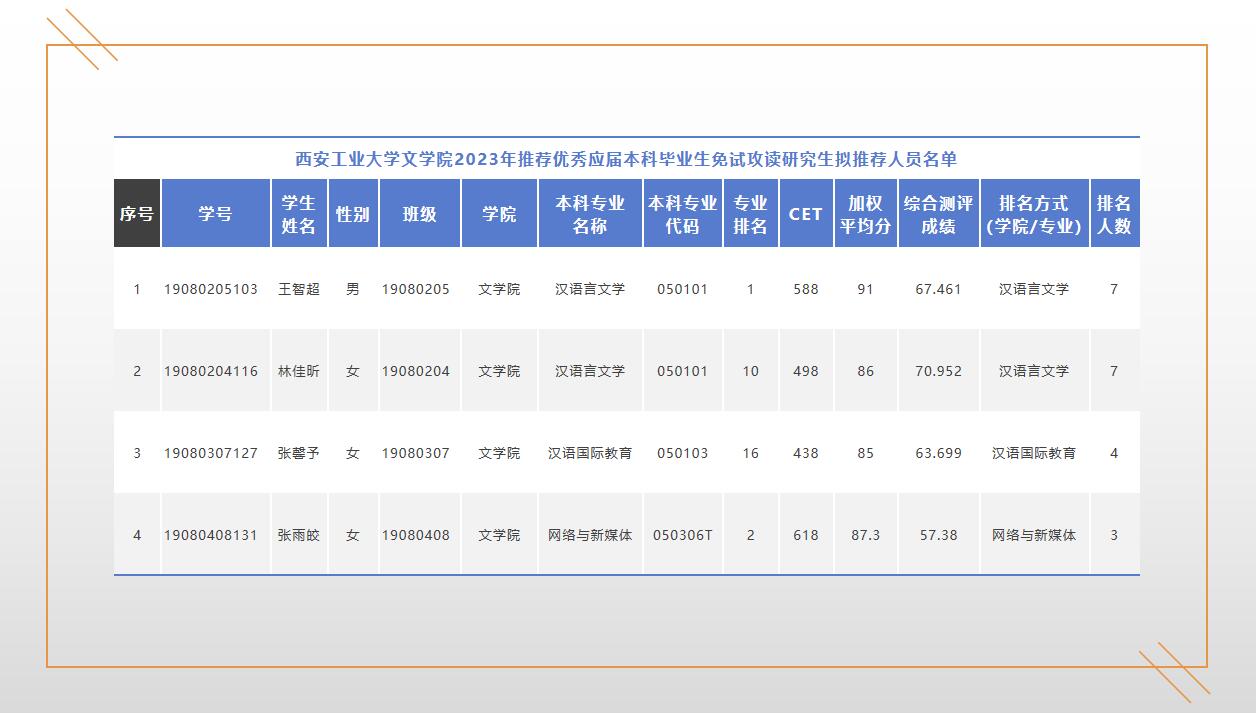Click student ID 19080205103

point(211,289)
